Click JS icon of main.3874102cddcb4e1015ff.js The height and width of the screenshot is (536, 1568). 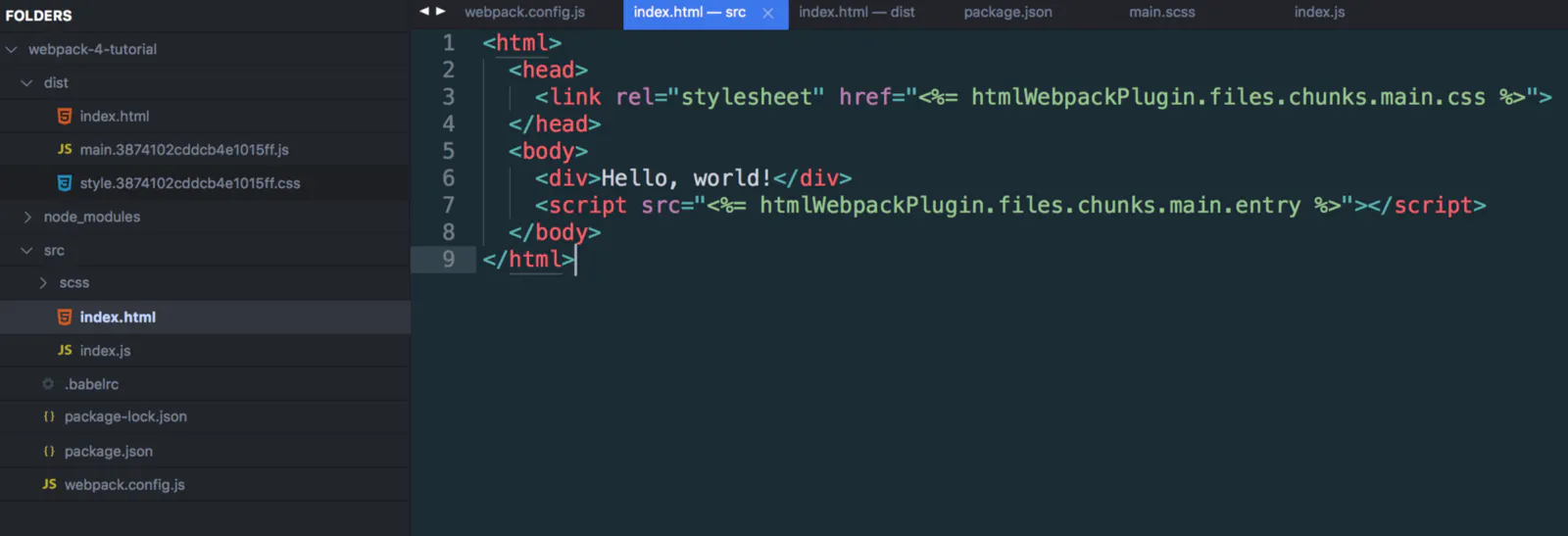65,149
